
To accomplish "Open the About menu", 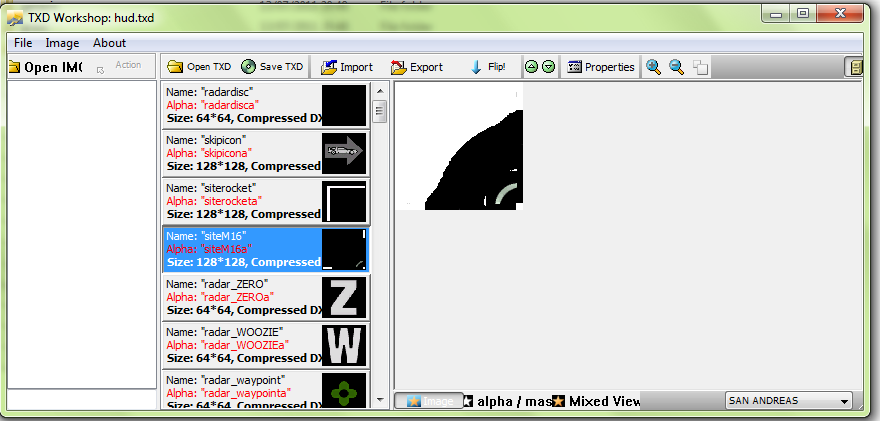I will [x=109, y=43].
